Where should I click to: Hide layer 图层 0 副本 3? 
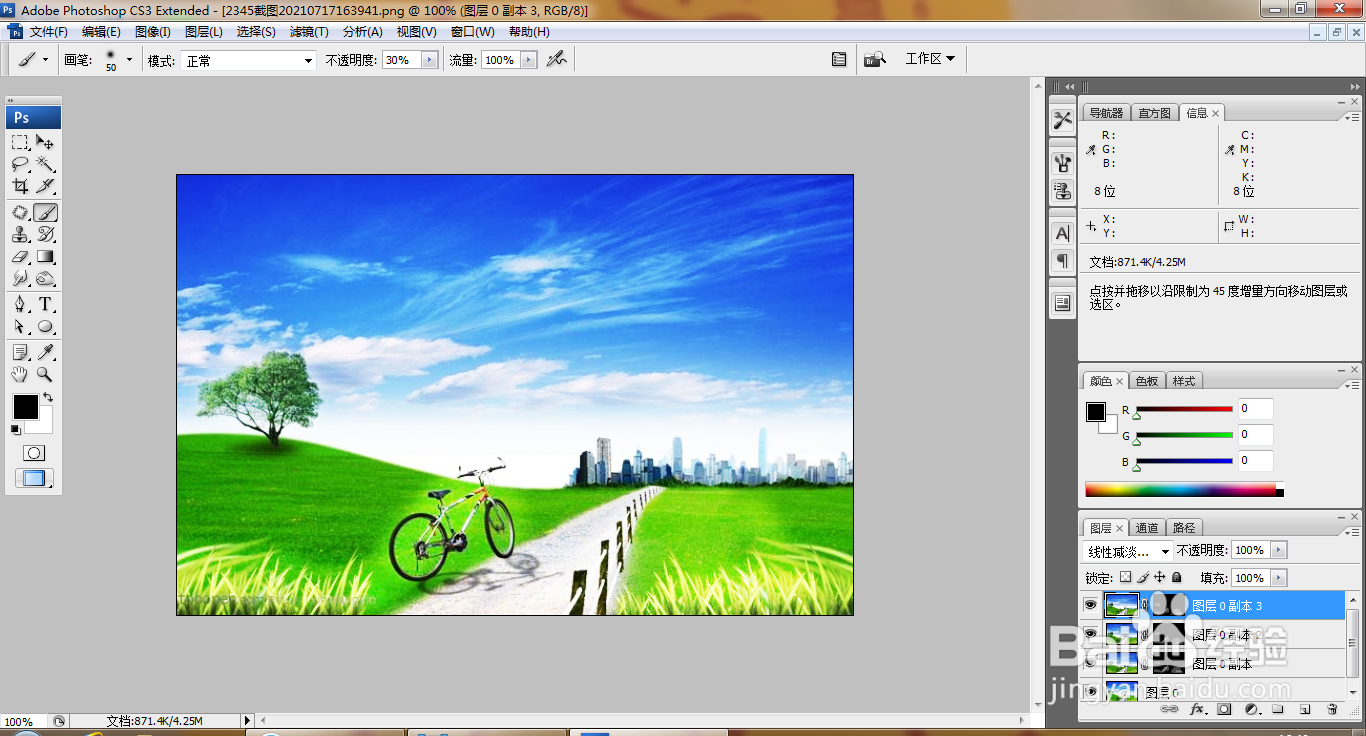tap(1091, 605)
